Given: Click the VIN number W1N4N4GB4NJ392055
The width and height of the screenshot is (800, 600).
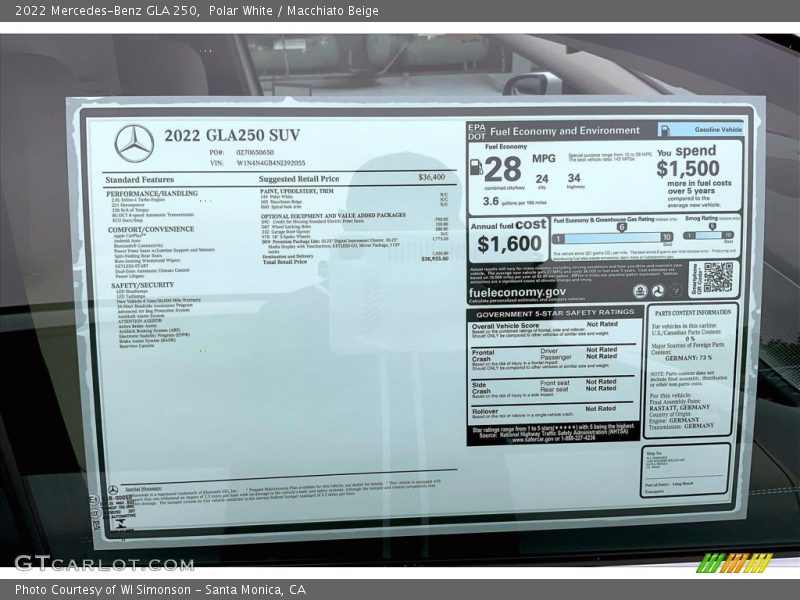Looking at the screenshot, I should coord(271,163).
